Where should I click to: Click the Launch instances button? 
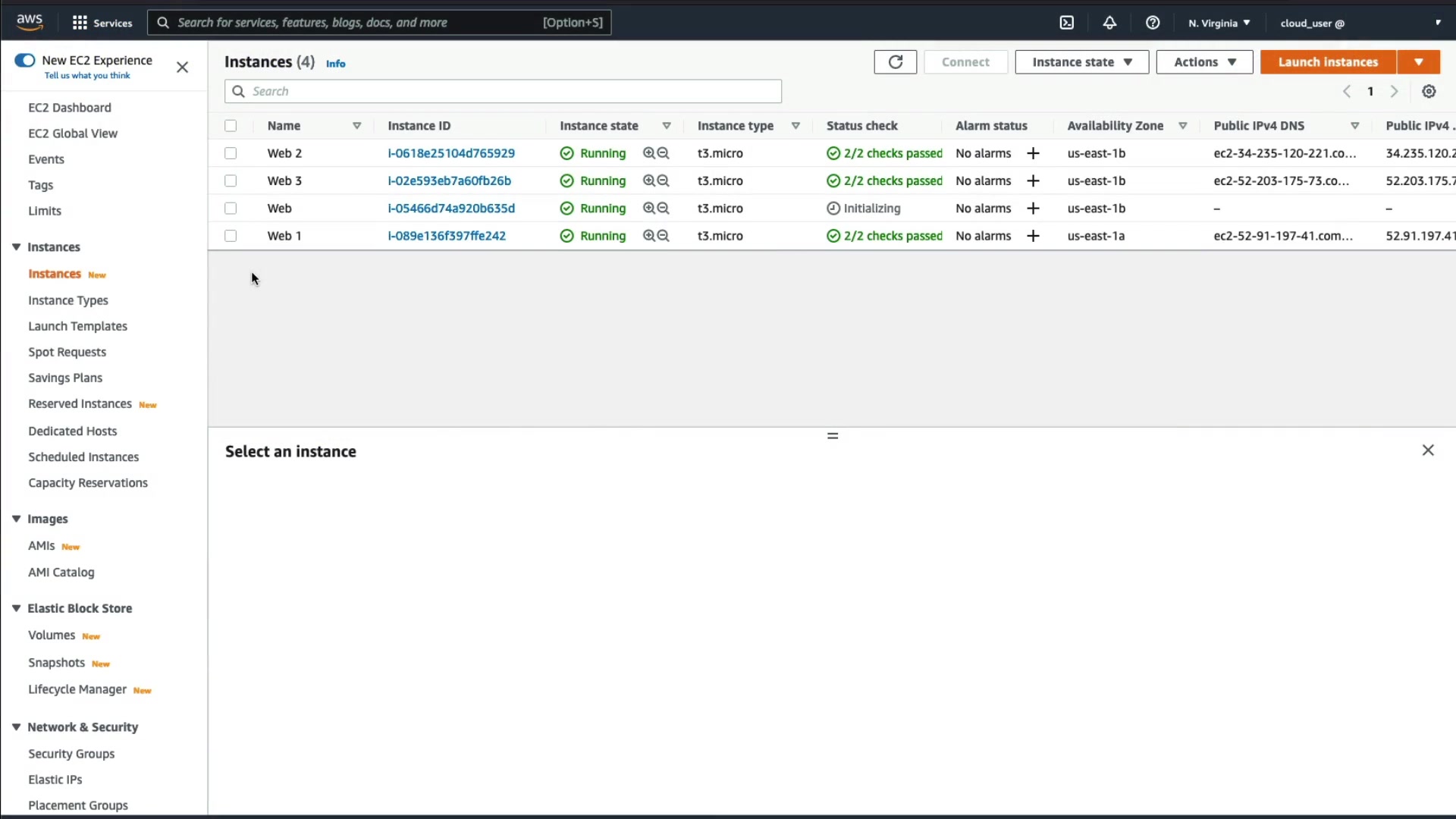[x=1327, y=62]
